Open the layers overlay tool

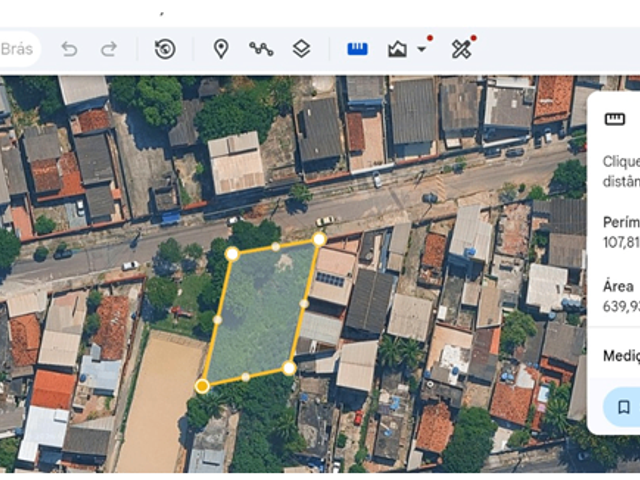point(302,49)
